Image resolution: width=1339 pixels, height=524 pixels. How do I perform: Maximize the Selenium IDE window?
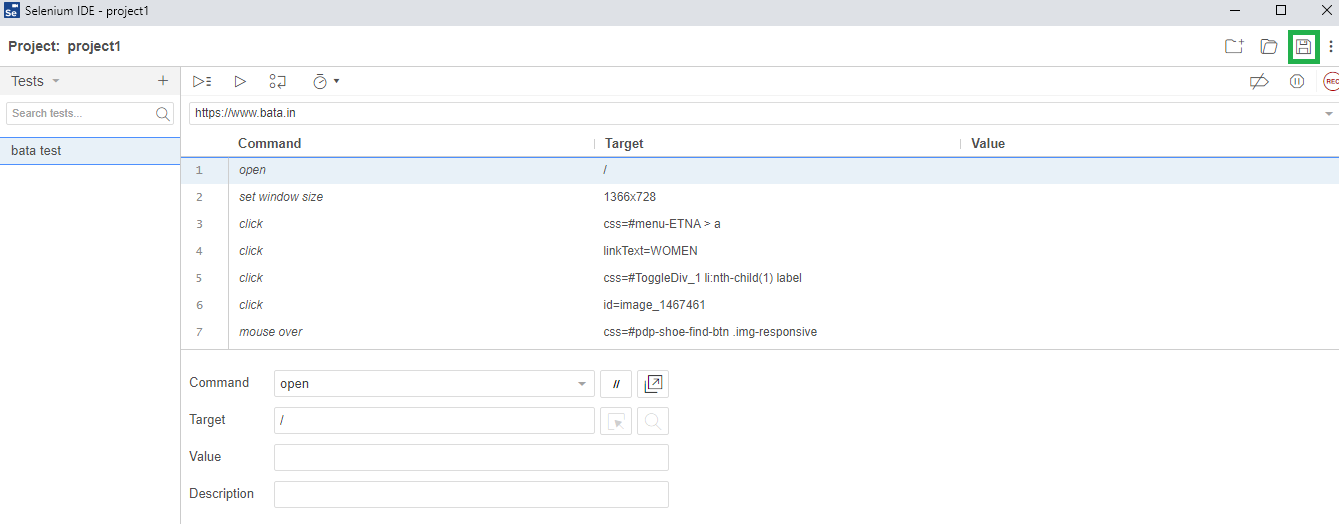pos(1281,10)
